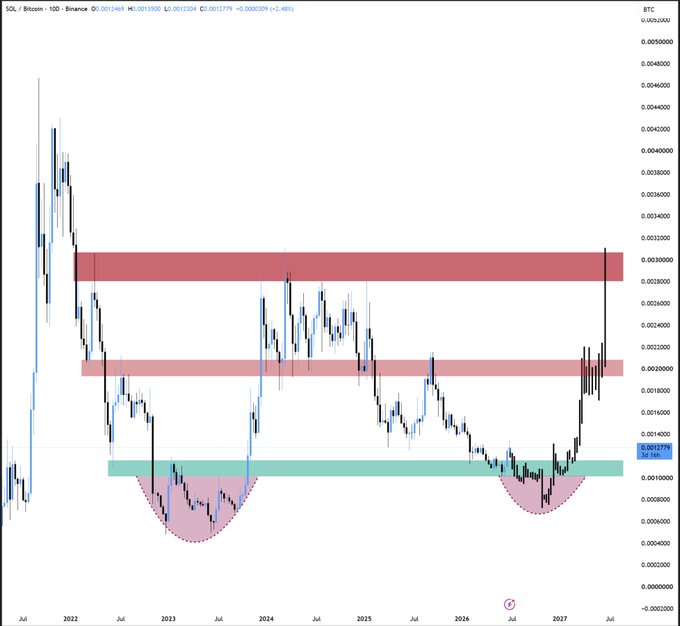The height and width of the screenshot is (626, 680).
Task: Click the 0.0046000 price scale label
Action: tap(657, 85)
